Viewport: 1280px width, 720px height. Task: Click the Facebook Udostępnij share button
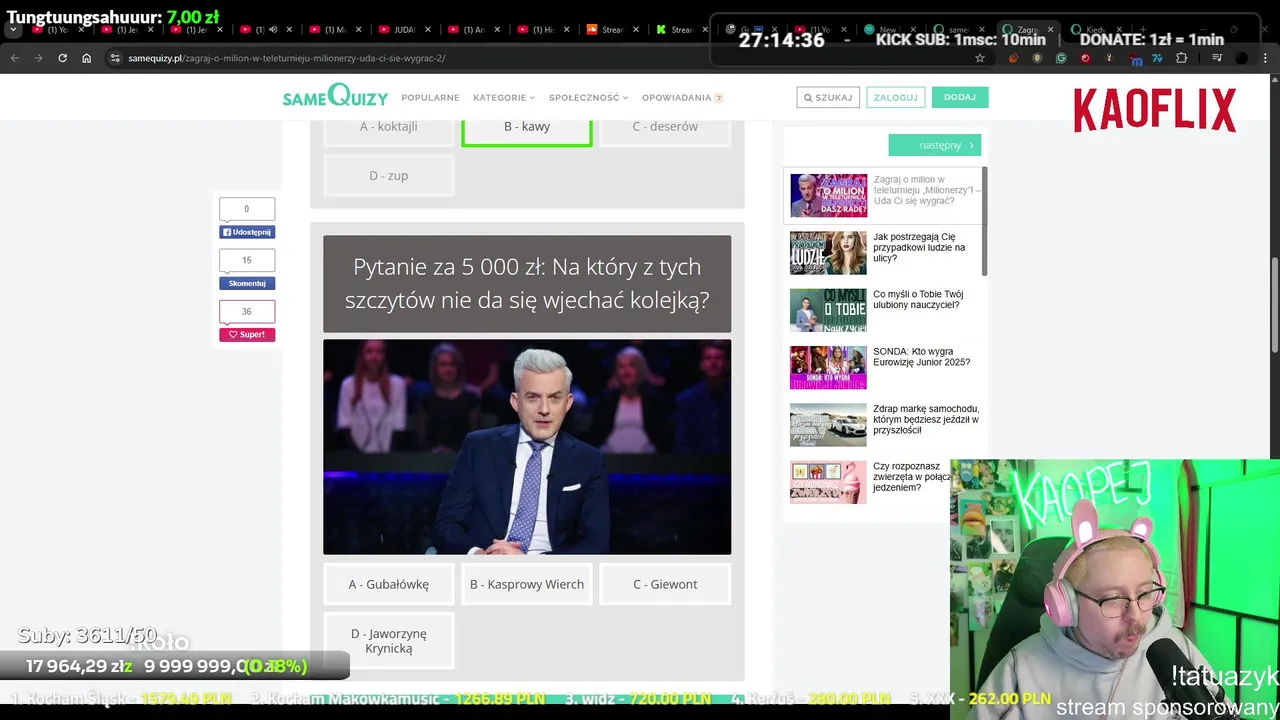pyautogui.click(x=247, y=232)
